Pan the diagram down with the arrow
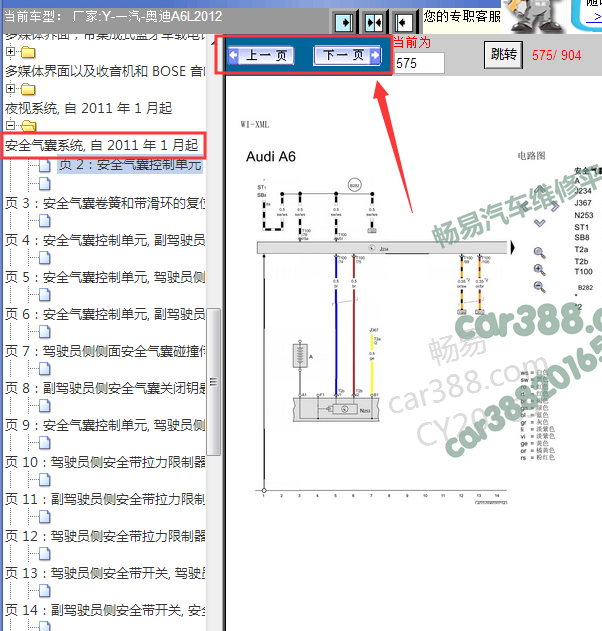The image size is (602, 631). point(539,223)
